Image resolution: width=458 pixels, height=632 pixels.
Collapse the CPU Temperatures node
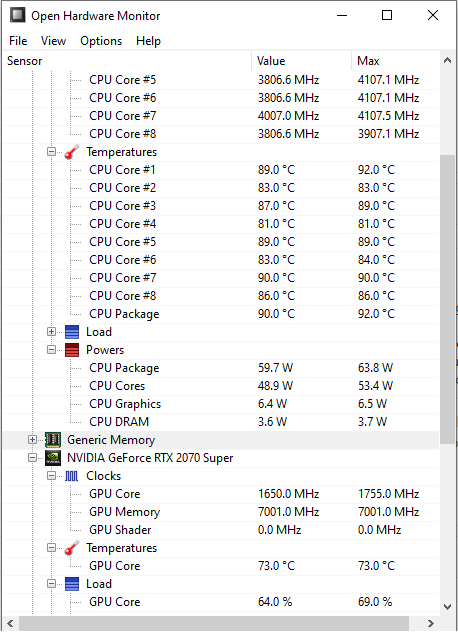point(51,152)
